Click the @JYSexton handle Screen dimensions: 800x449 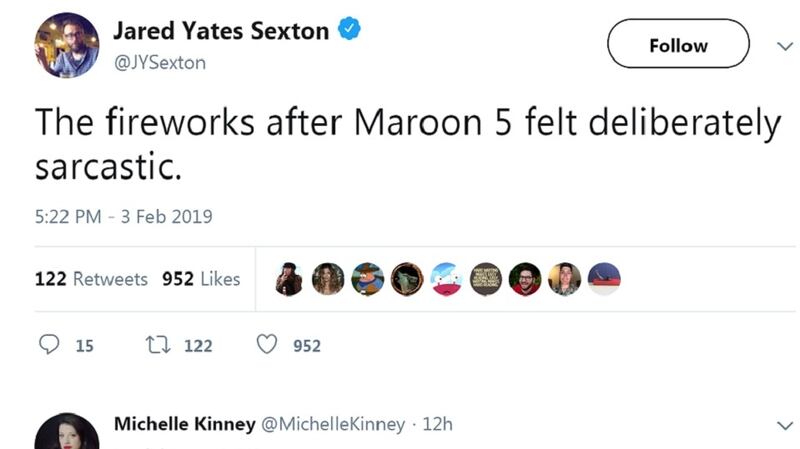(x=159, y=62)
